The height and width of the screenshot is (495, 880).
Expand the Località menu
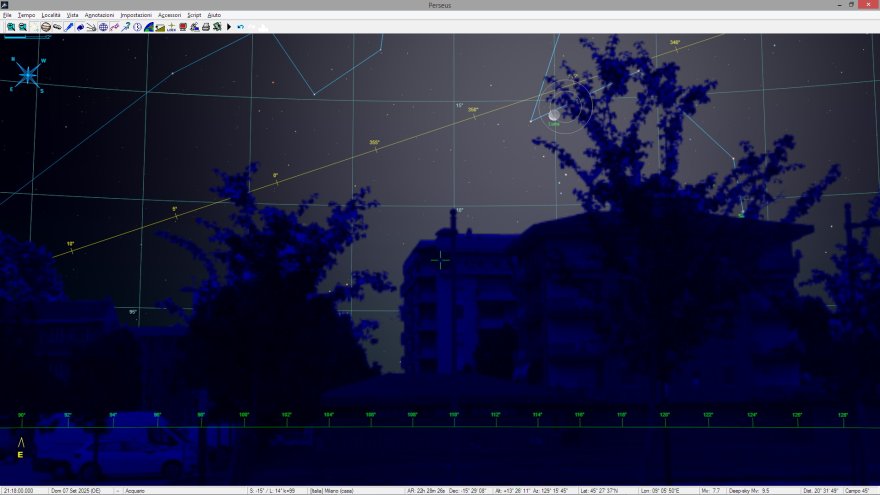pos(51,16)
